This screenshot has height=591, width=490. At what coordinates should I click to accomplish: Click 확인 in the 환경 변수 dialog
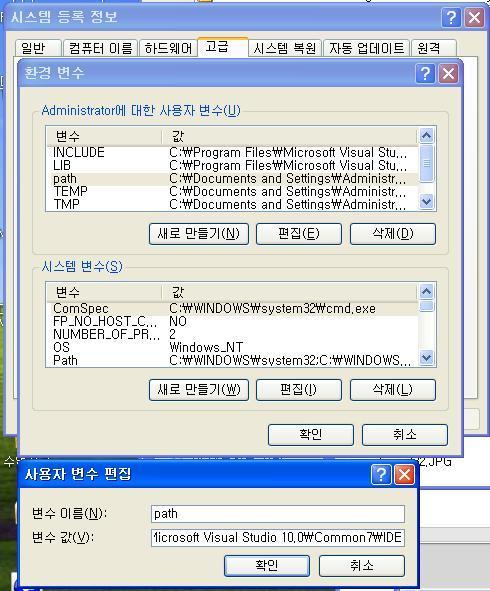click(x=311, y=435)
